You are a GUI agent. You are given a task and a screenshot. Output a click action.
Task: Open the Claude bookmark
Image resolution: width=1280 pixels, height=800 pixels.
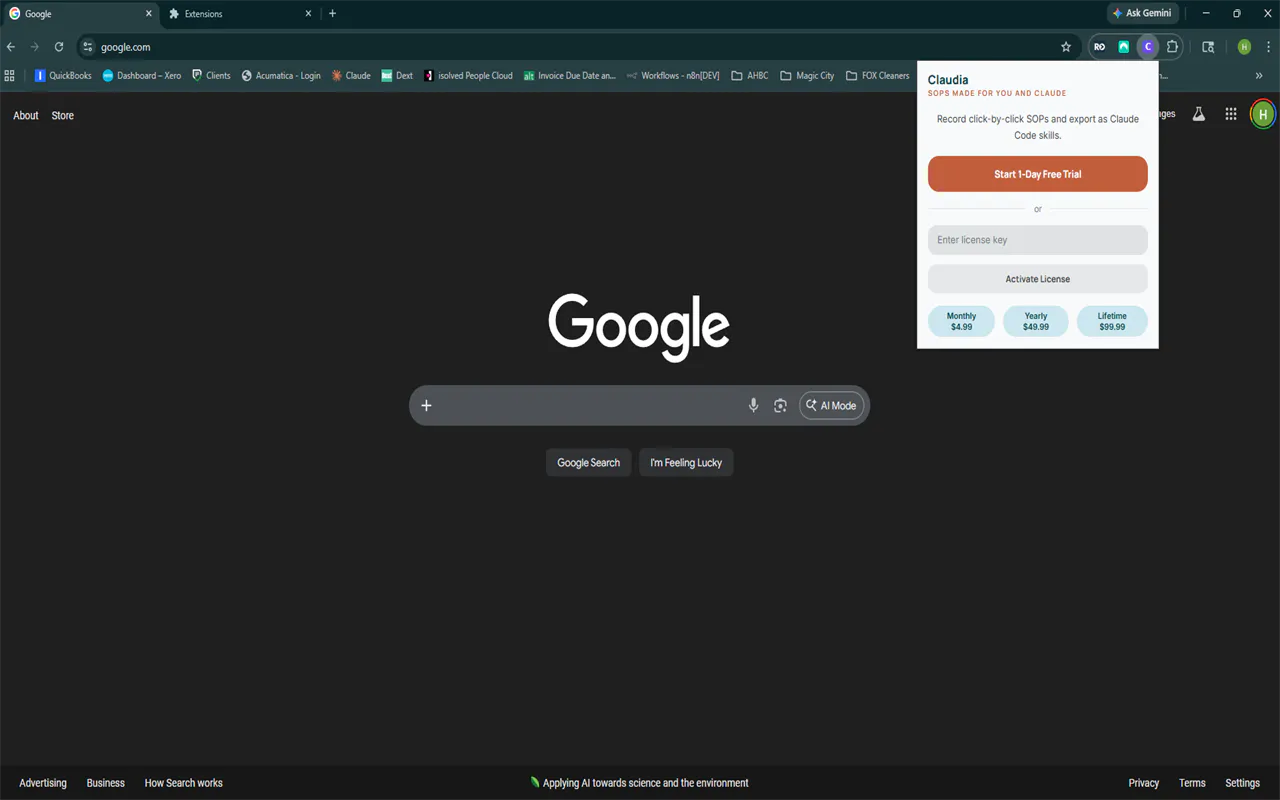click(351, 75)
